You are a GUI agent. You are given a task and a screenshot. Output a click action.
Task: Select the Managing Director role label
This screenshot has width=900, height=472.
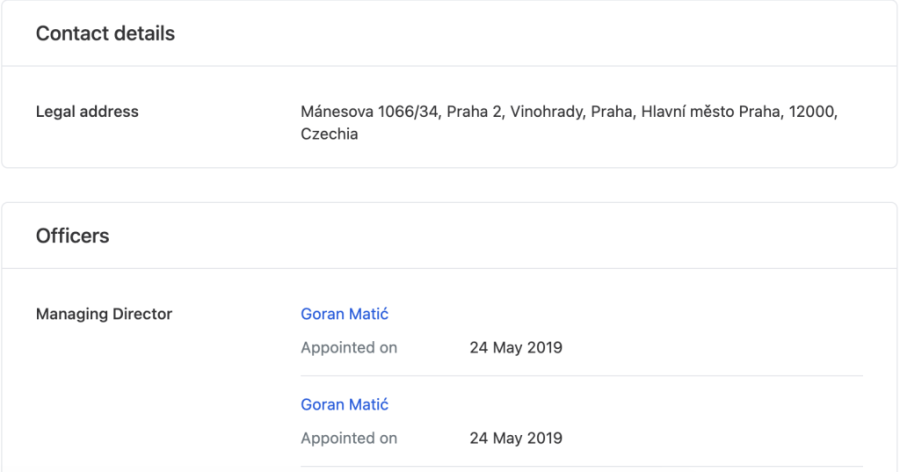(104, 314)
